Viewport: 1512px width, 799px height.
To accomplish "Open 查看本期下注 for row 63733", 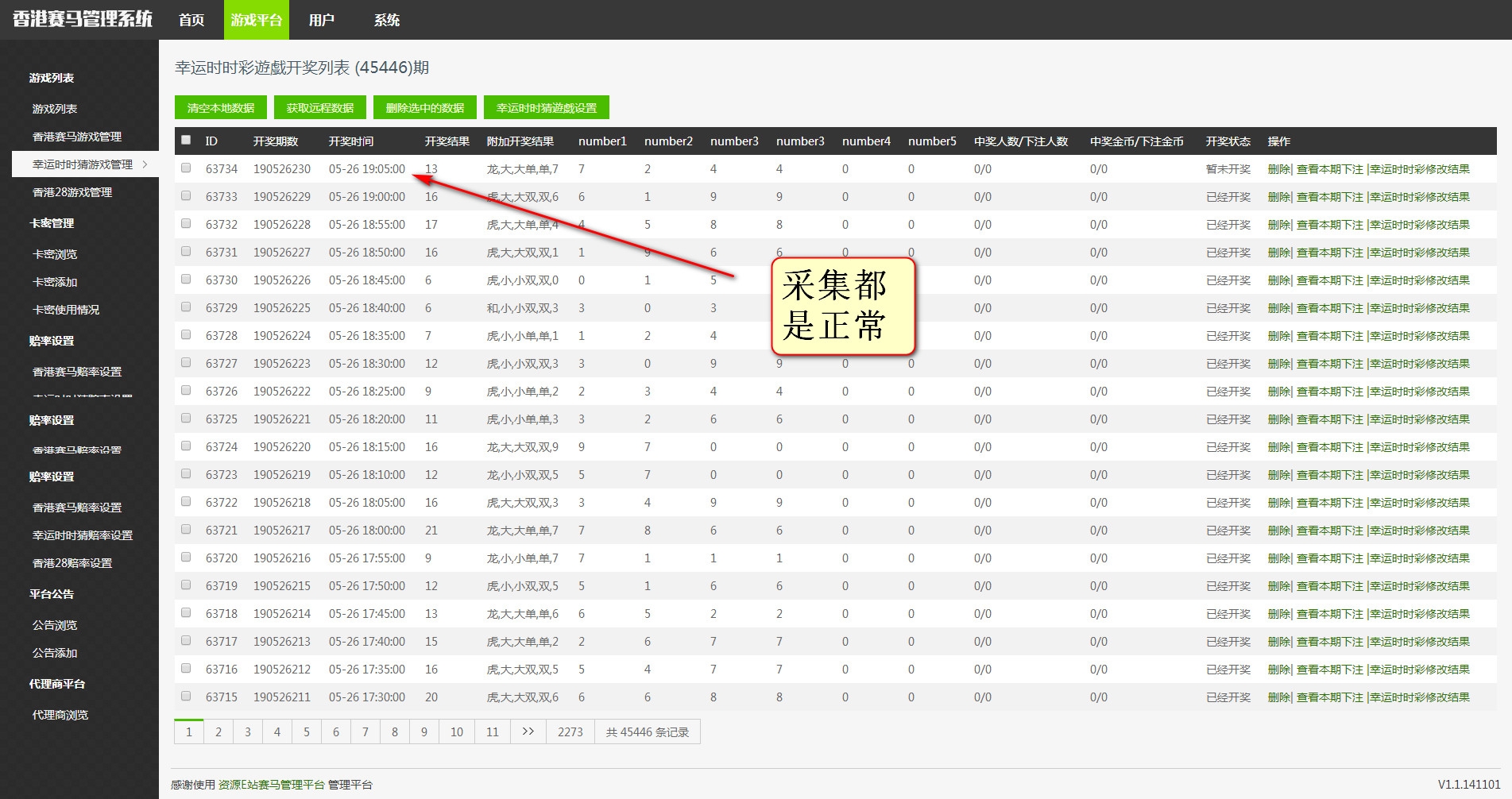I will tap(1329, 197).
